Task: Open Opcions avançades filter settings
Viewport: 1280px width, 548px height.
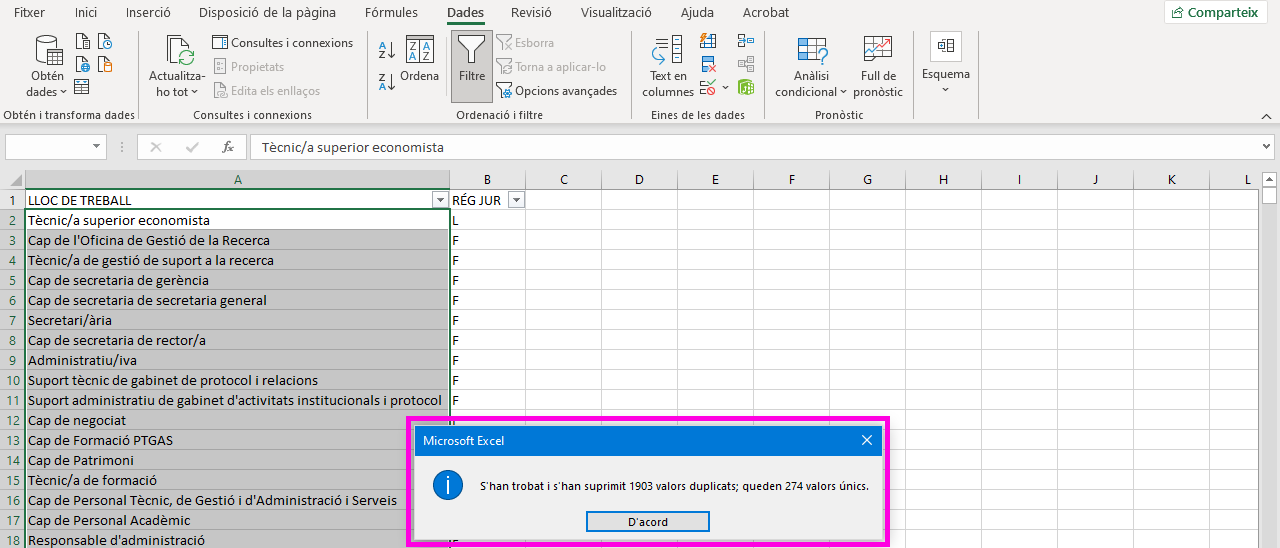Action: 557,91
